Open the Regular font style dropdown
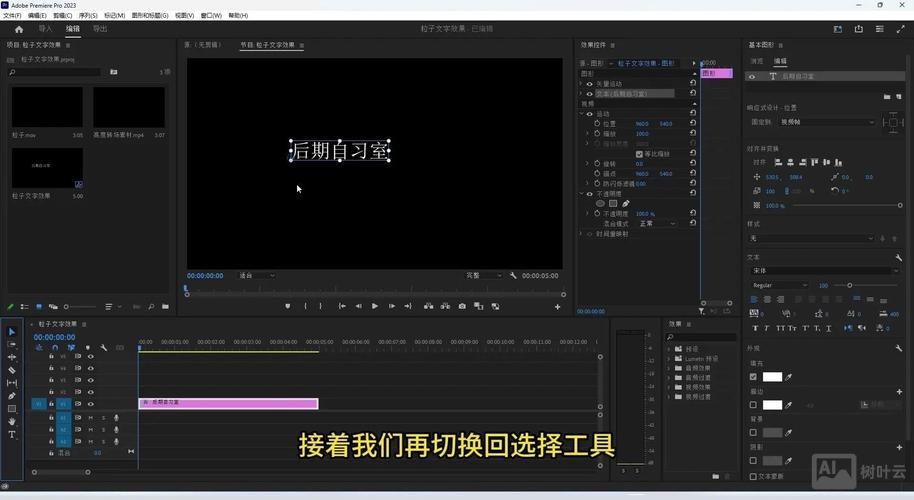 [779, 286]
